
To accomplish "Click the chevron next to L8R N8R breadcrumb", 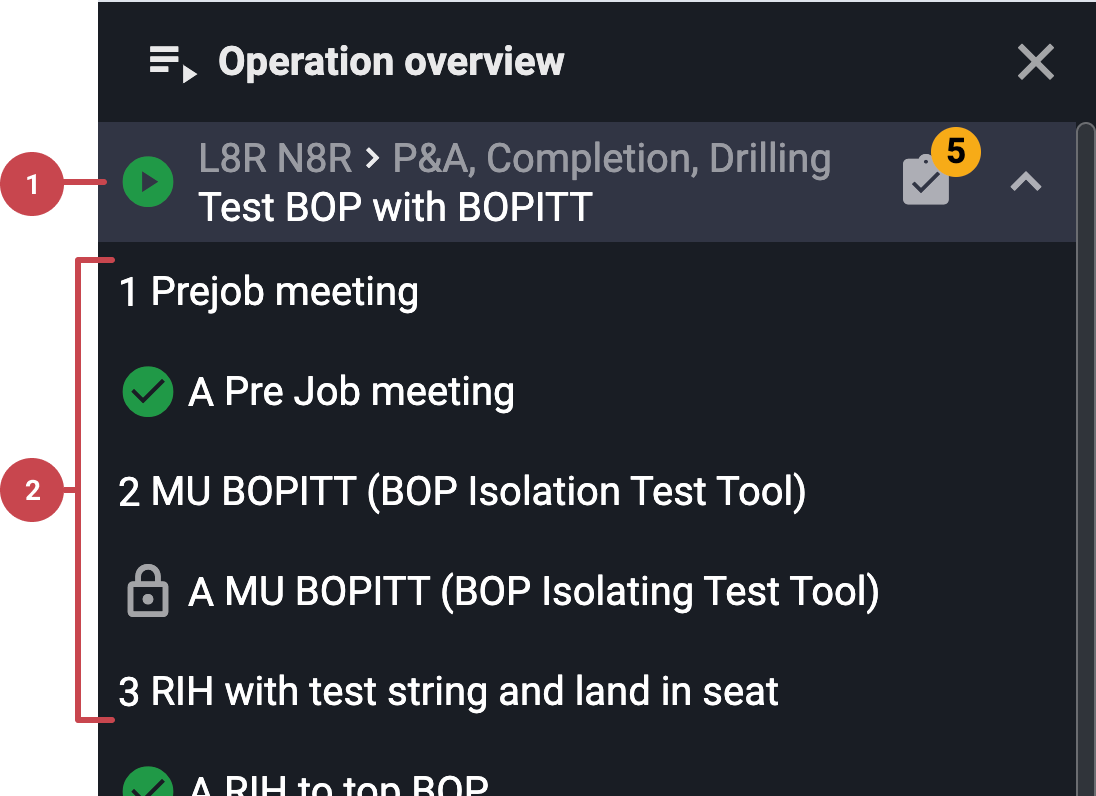I will pyautogui.click(x=373, y=158).
